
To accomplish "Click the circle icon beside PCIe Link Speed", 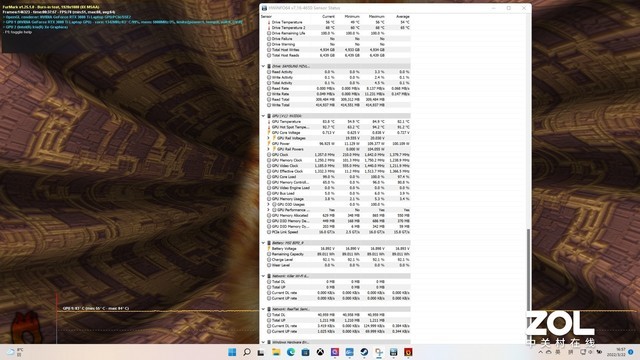I will pyautogui.click(x=269, y=232).
